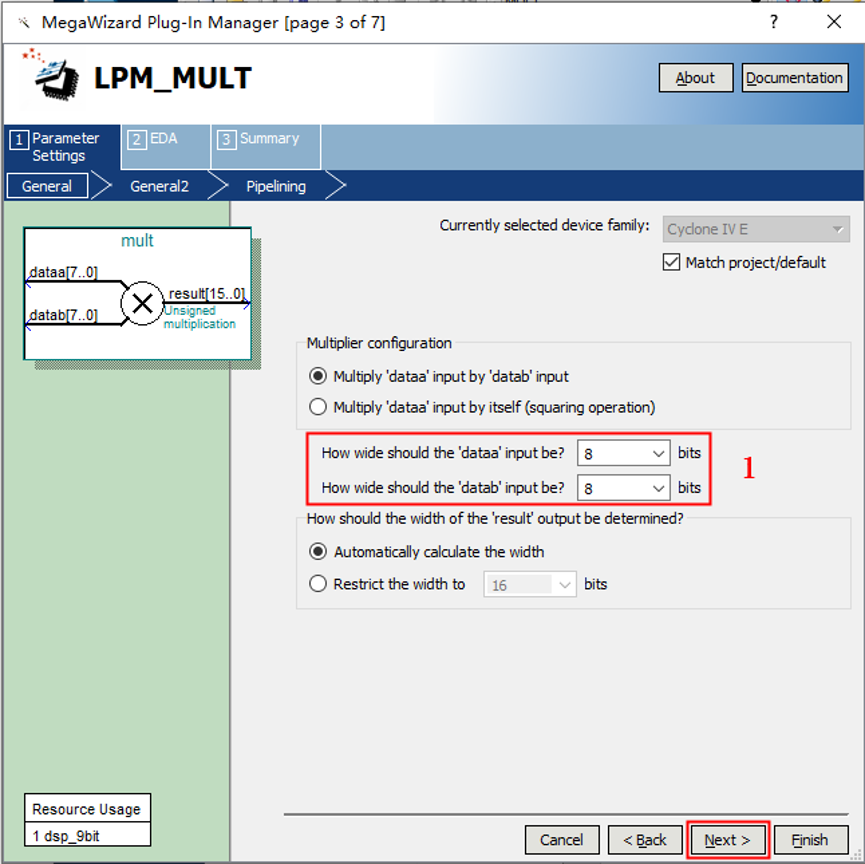Viewport: 865px width, 864px height.
Task: Click the multiplier circle symbol in diagram
Action: (142, 304)
